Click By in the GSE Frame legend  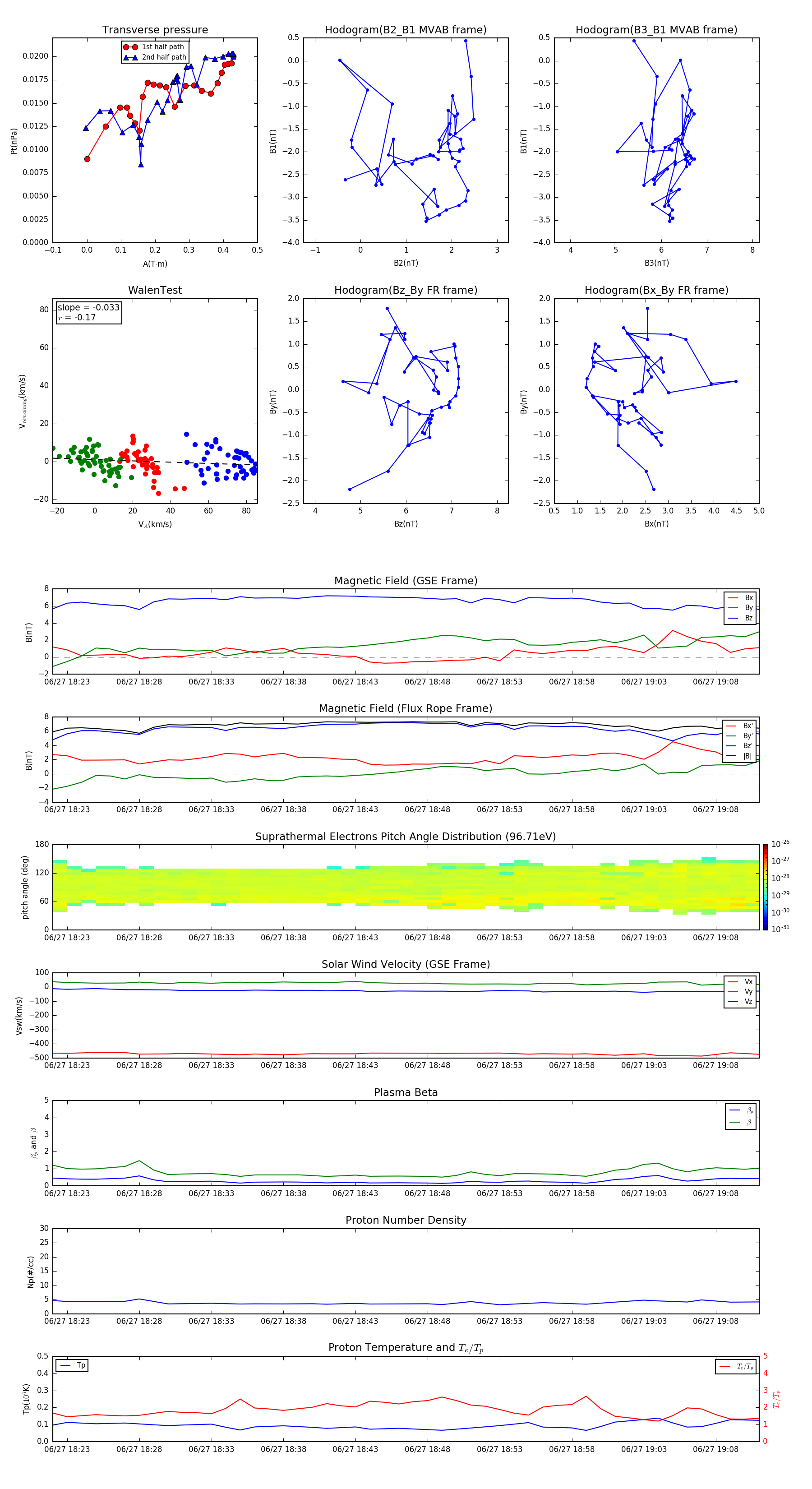coord(740,607)
